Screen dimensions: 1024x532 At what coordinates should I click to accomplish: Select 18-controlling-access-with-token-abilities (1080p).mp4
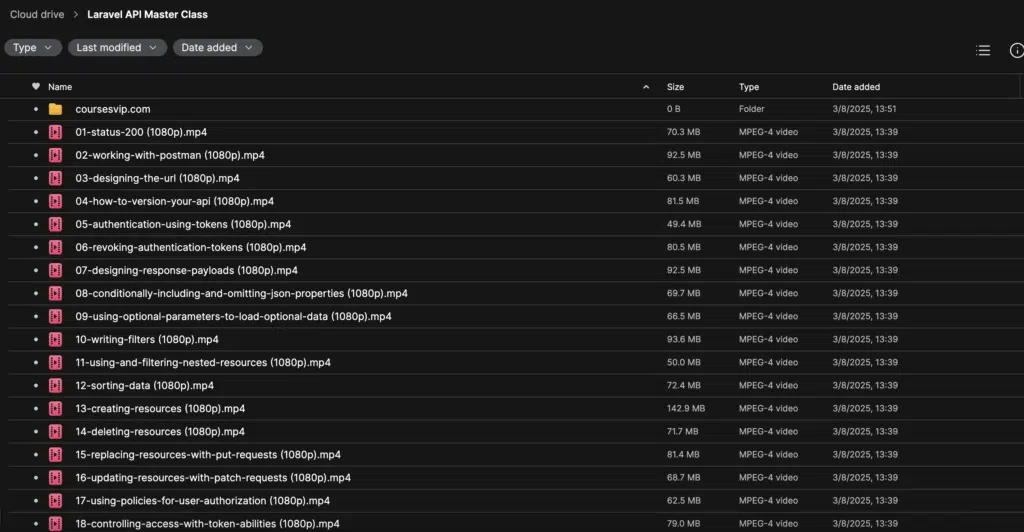click(207, 524)
